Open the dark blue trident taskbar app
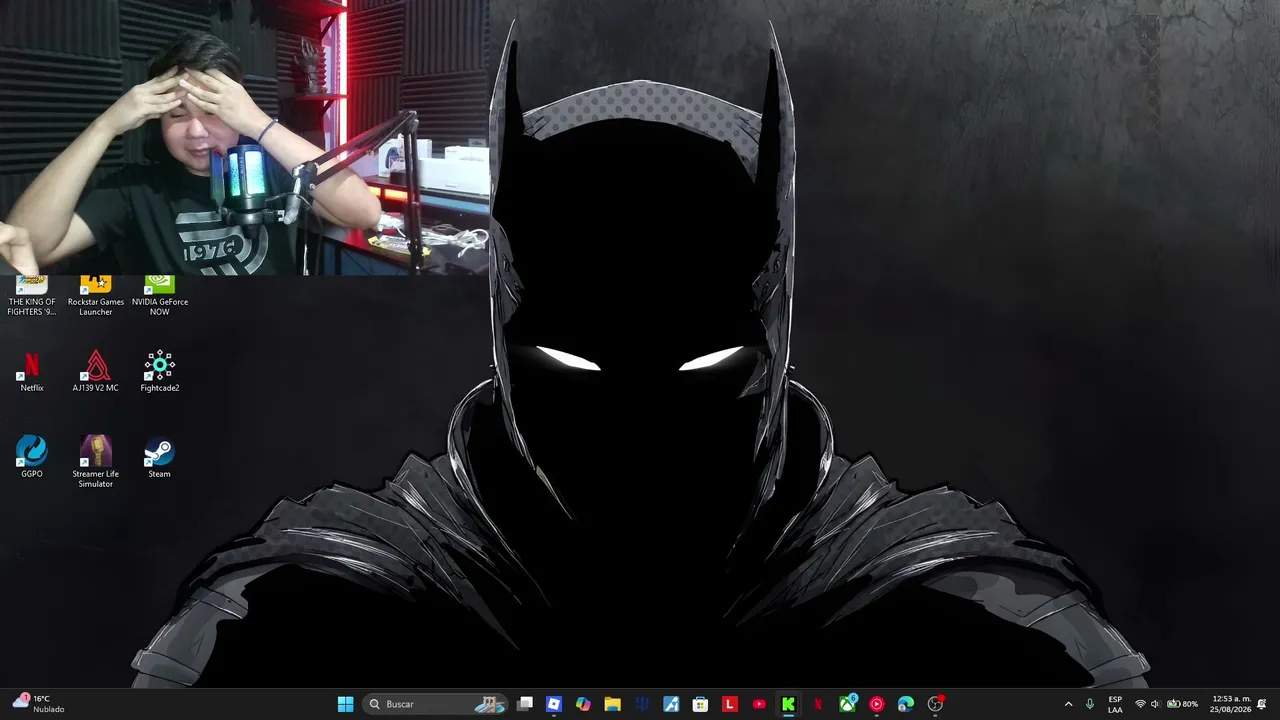Image resolution: width=1280 pixels, height=720 pixels. tap(642, 704)
